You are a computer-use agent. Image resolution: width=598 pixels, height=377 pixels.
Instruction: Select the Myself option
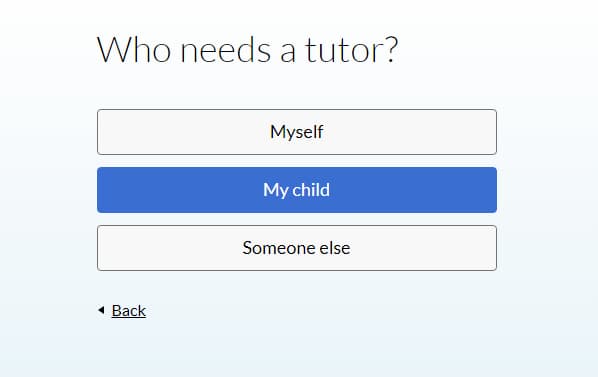pos(297,132)
